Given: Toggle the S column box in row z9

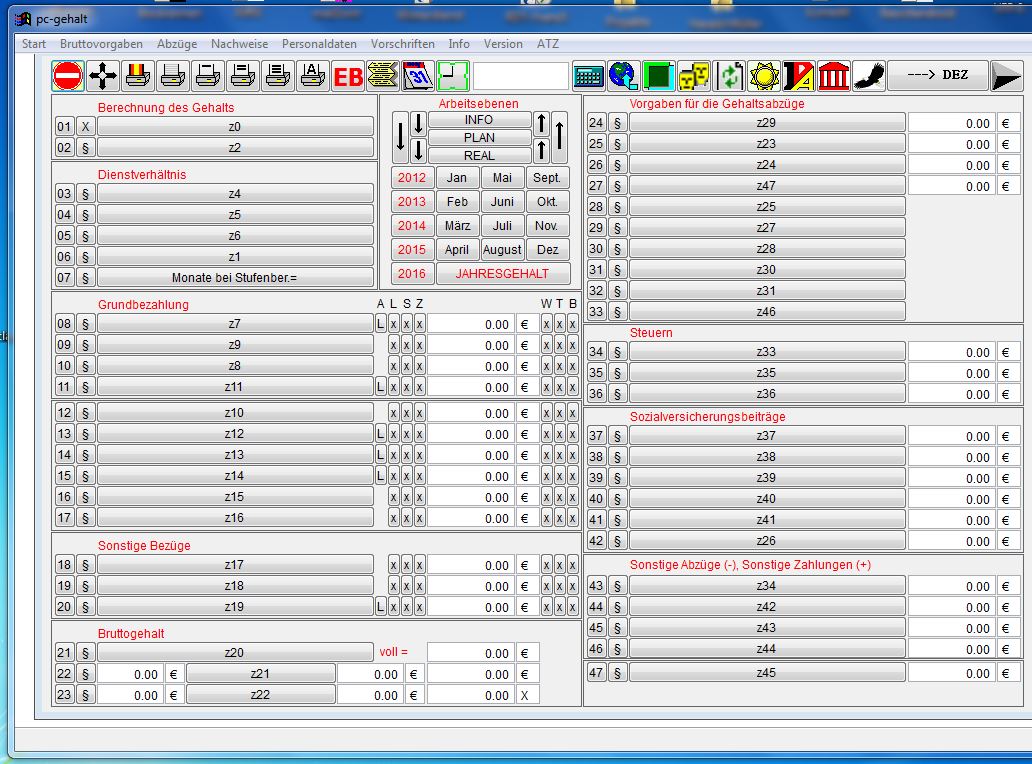Looking at the screenshot, I should click(407, 345).
